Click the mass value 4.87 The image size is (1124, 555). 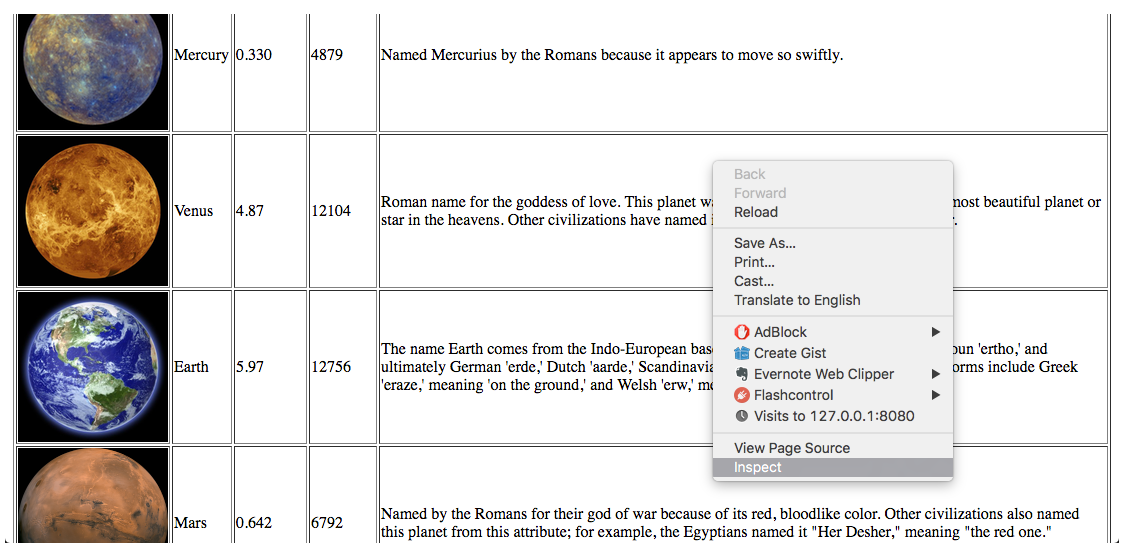(250, 212)
